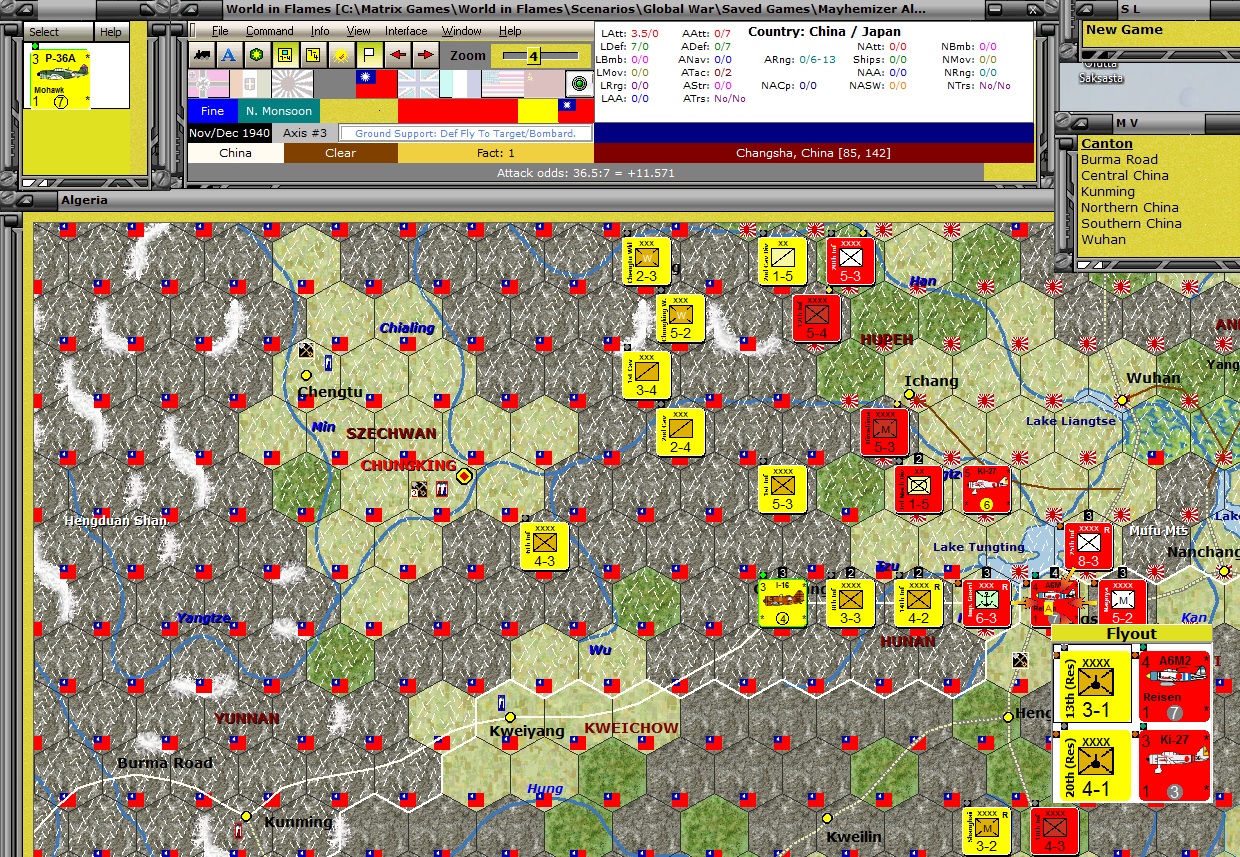Open the Window menu
Viewport: 1240px width, 857px height.
(x=462, y=31)
